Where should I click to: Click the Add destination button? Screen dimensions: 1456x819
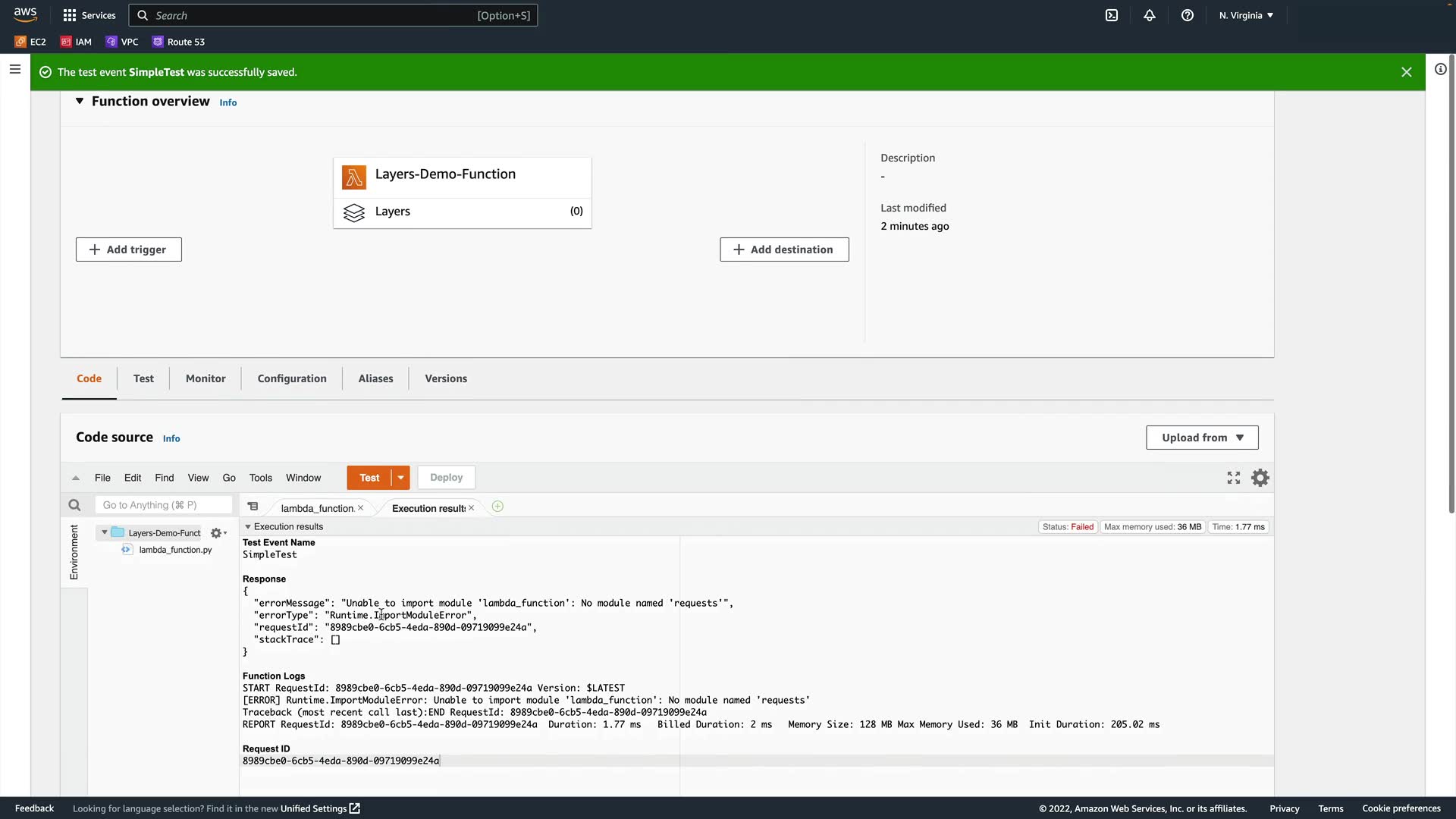tap(784, 249)
